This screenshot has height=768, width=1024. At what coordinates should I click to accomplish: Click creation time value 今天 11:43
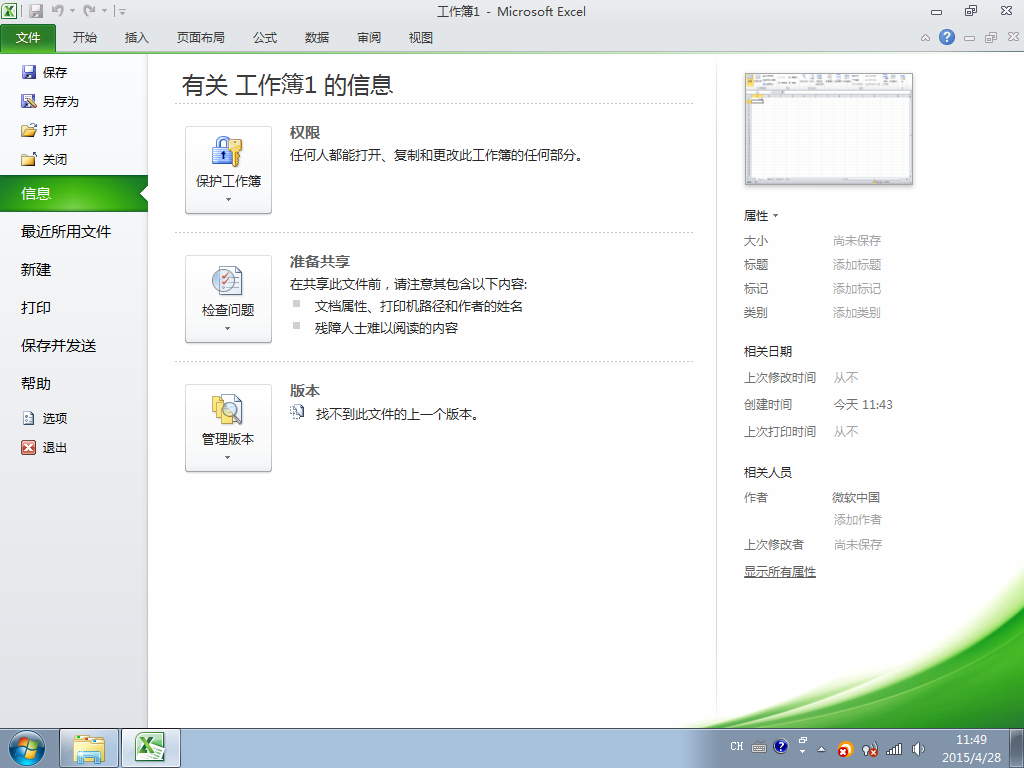coord(863,405)
